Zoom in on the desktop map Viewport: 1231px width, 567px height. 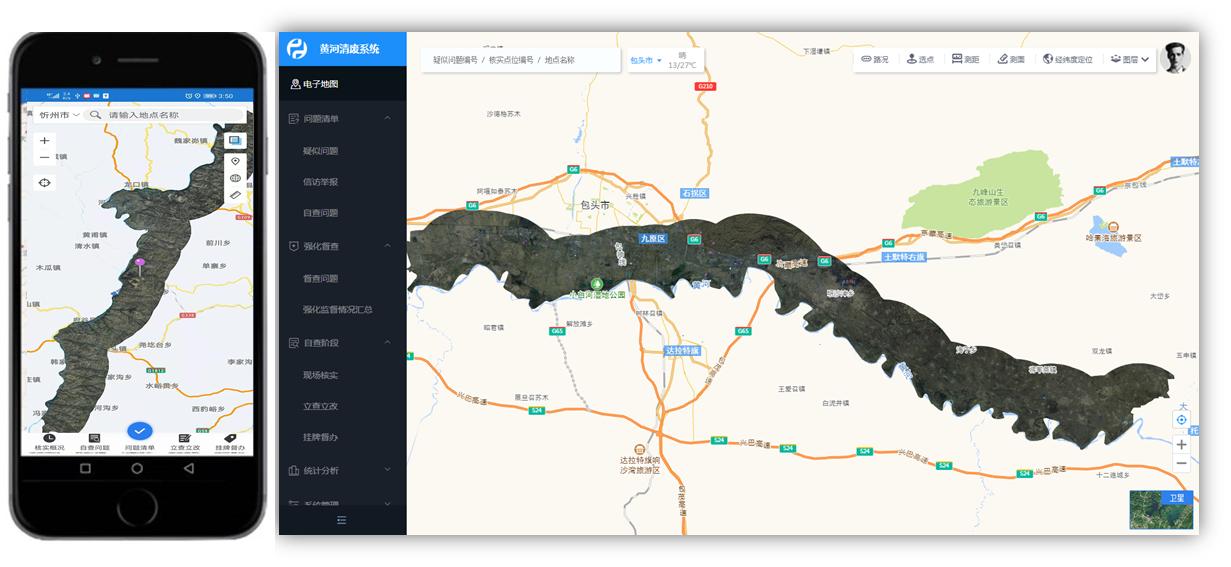point(1182,444)
